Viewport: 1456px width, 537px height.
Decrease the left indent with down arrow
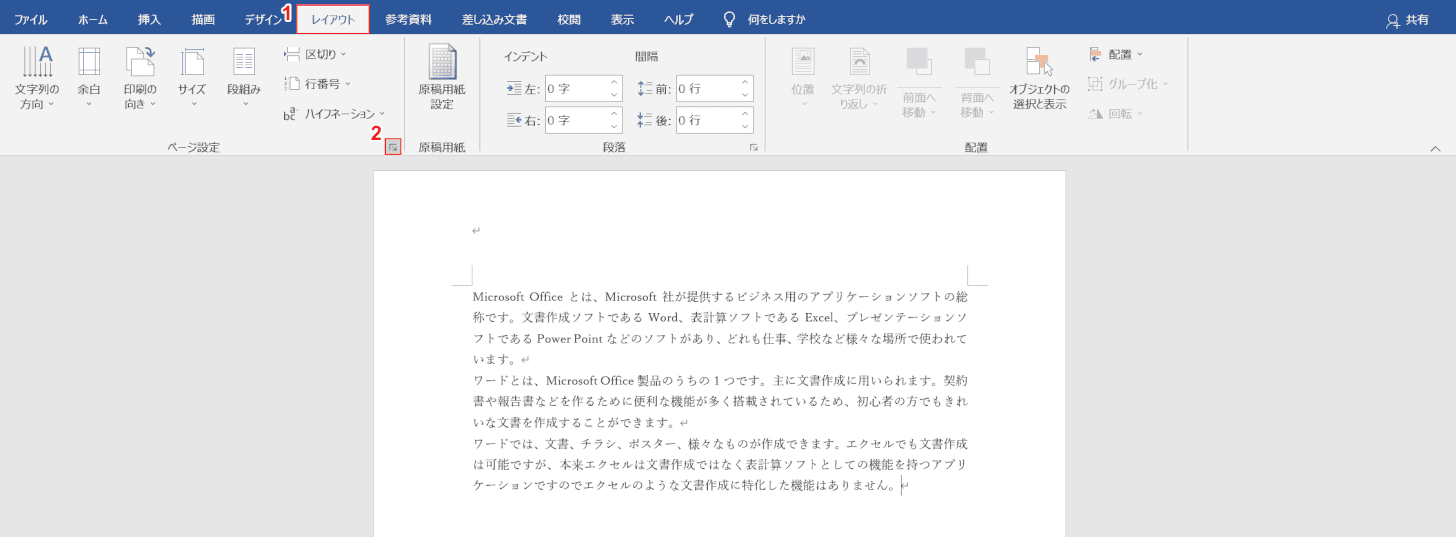tap(614, 95)
